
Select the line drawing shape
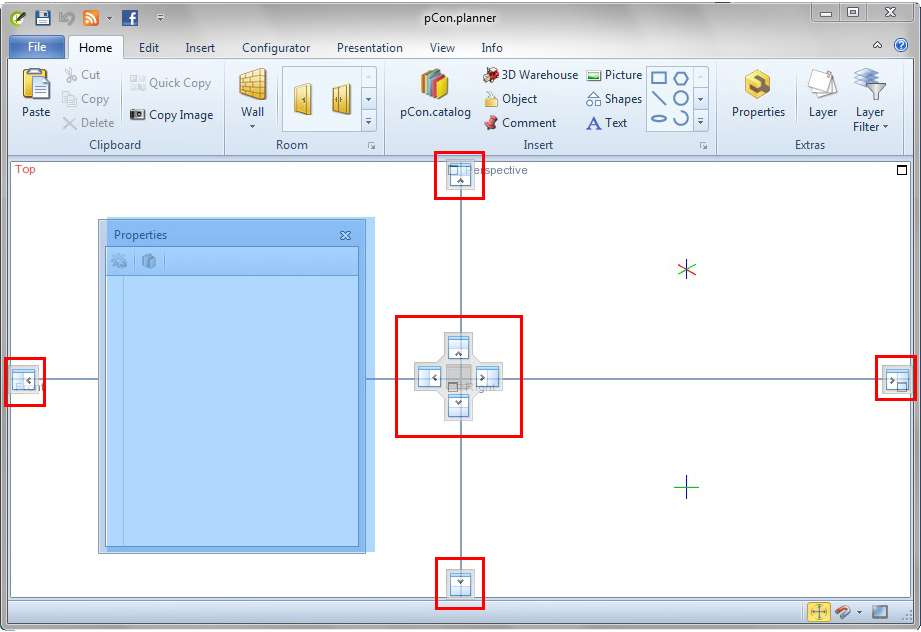659,98
